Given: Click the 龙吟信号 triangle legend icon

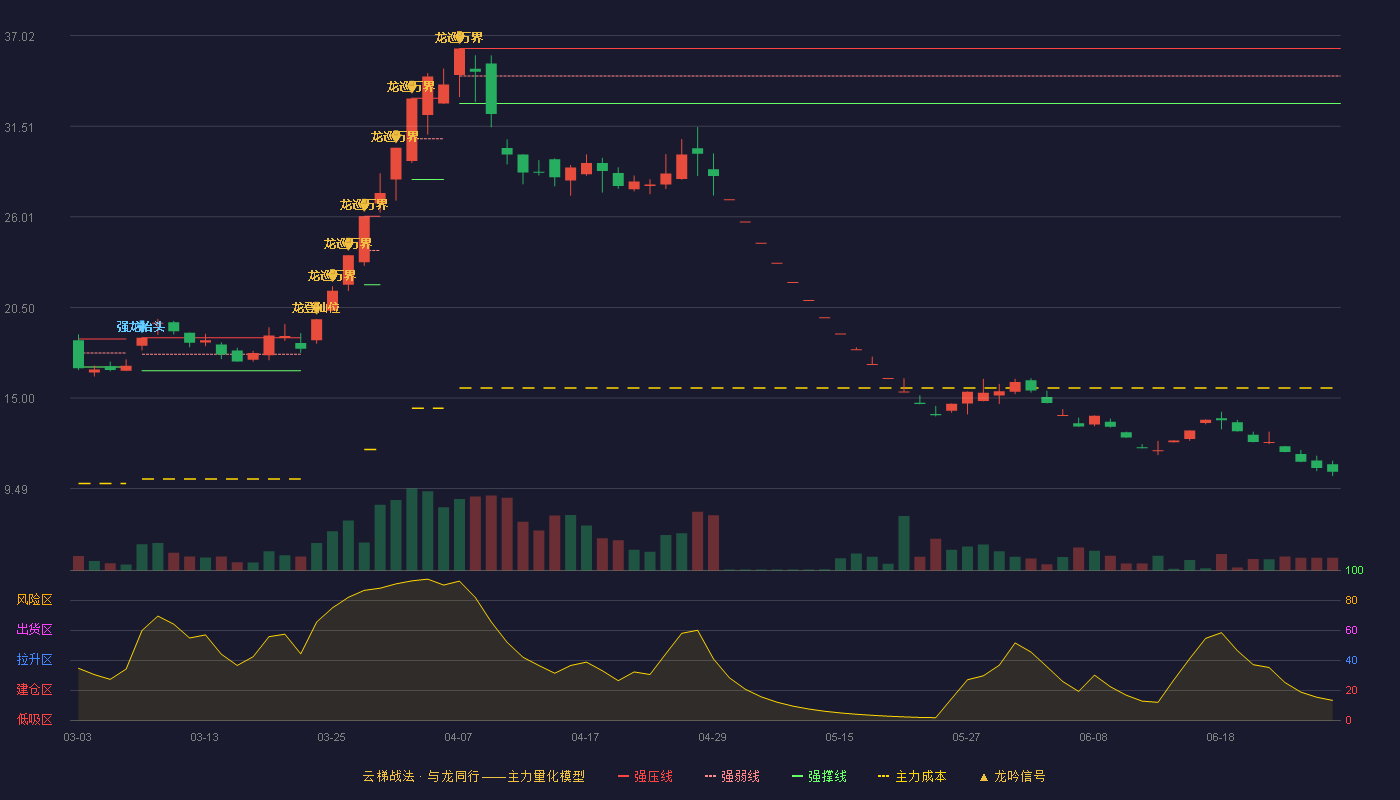Looking at the screenshot, I should (x=983, y=776).
